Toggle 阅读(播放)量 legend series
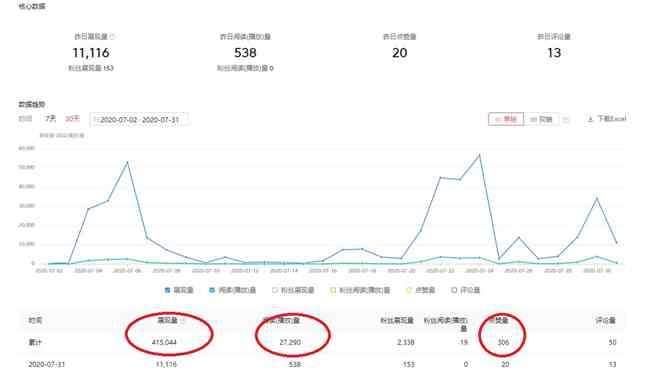 233,290
